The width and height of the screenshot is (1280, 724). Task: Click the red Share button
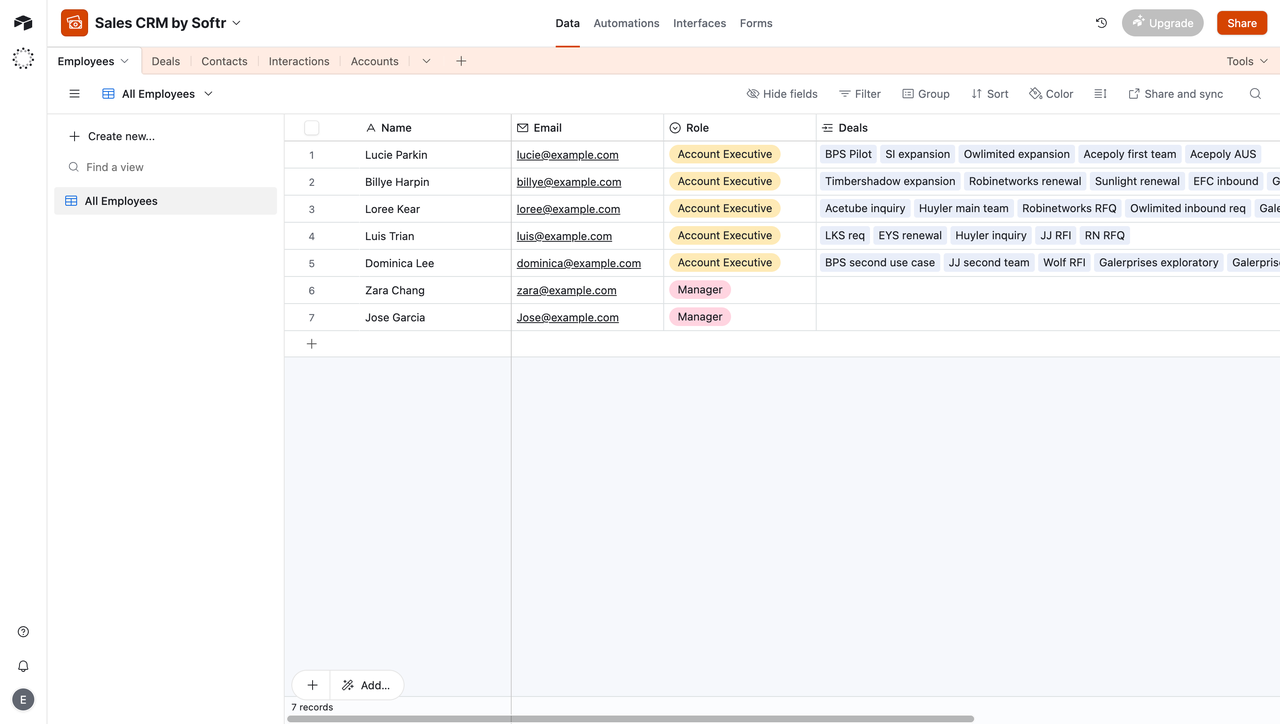(1241, 22)
